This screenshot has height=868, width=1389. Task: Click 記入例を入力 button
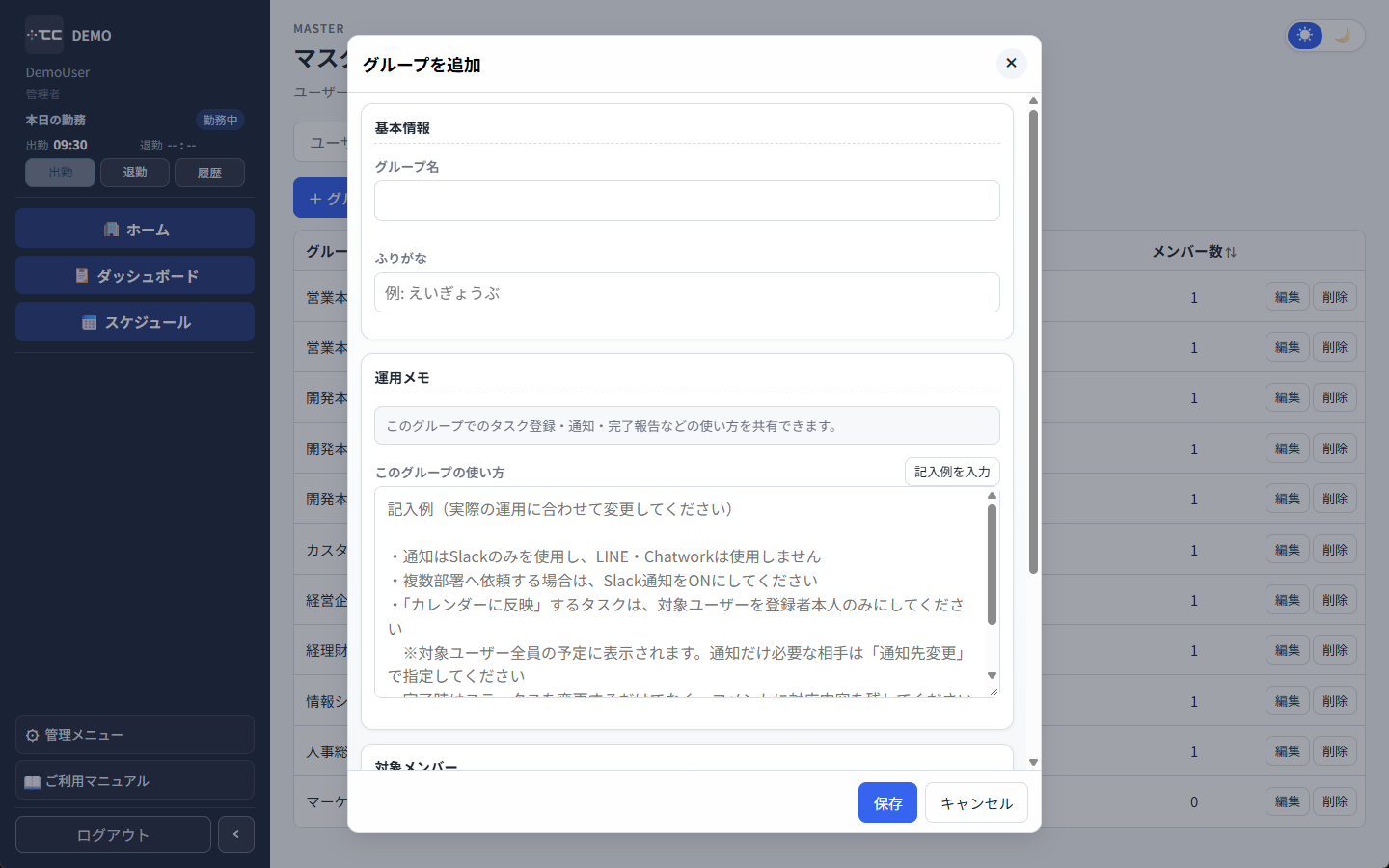(952, 472)
